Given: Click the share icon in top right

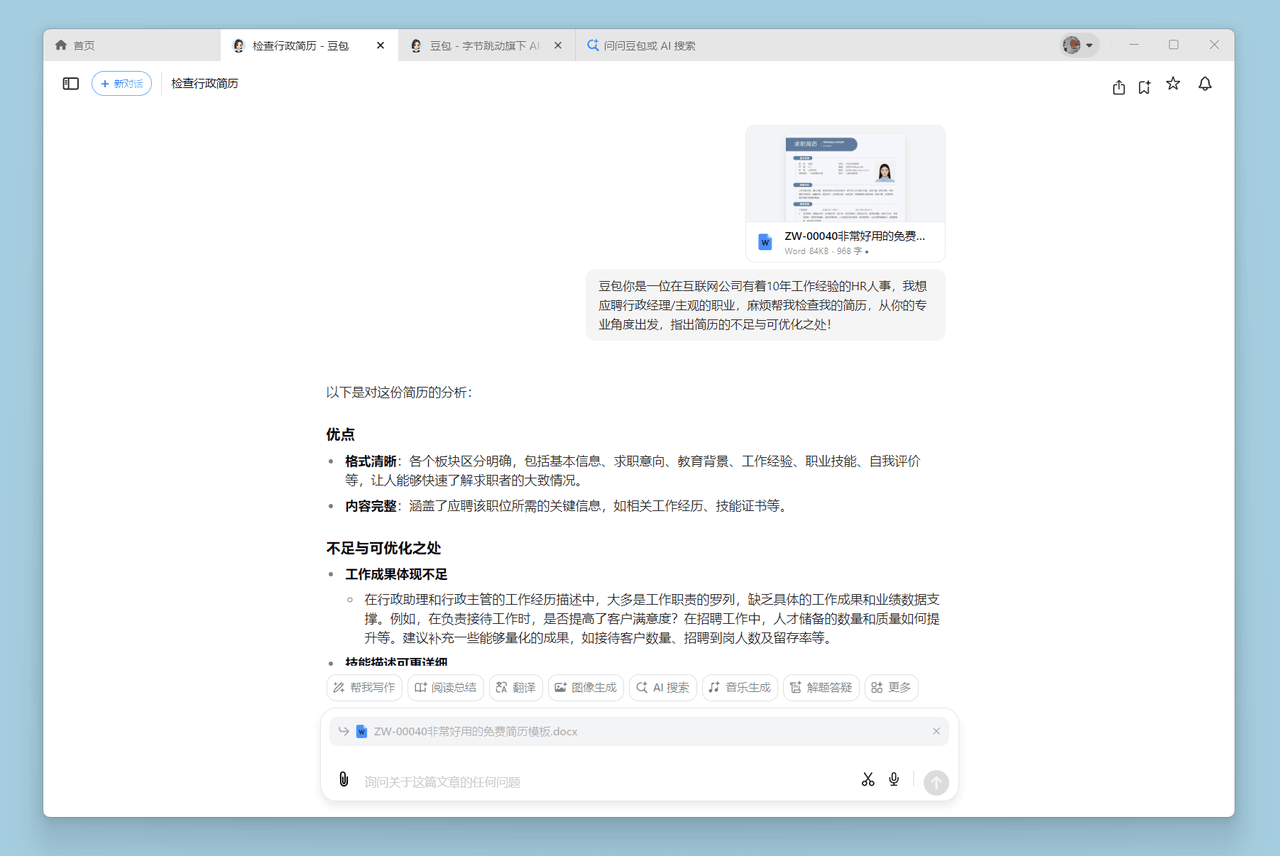Looking at the screenshot, I should pyautogui.click(x=1119, y=87).
